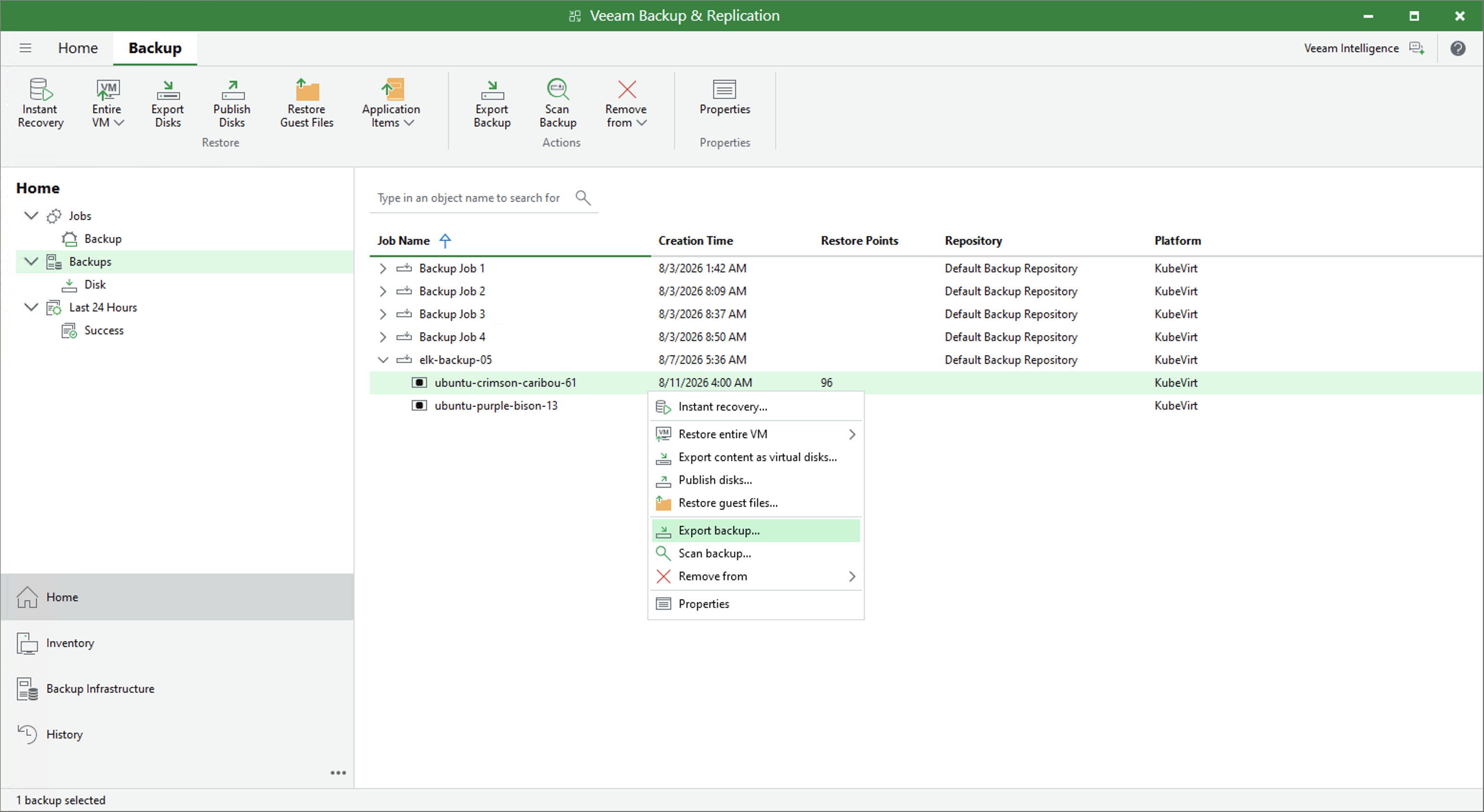Click the Last 24 Hours tree label
Image resolution: width=1484 pixels, height=812 pixels.
click(103, 308)
